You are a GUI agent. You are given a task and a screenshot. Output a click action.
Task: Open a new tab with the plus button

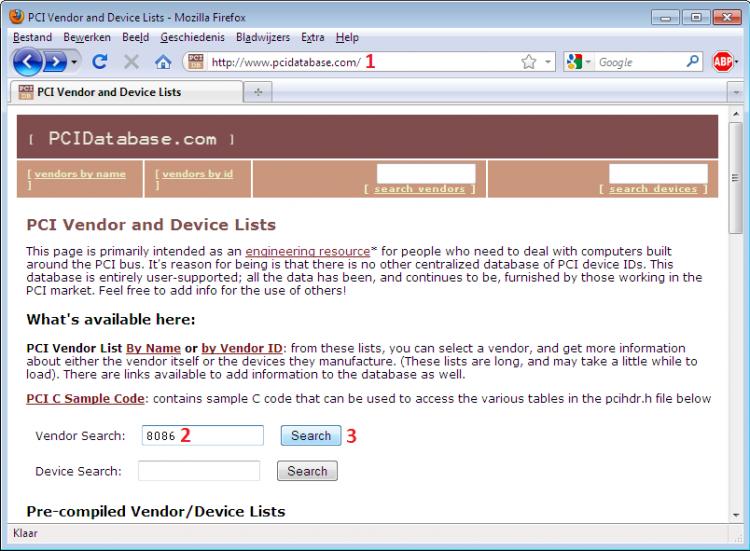(x=258, y=92)
